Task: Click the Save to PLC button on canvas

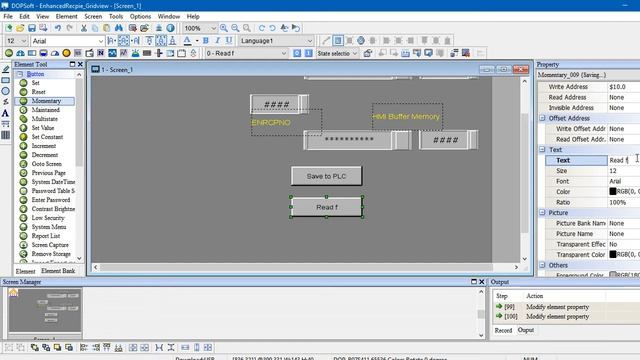Action: click(326, 176)
